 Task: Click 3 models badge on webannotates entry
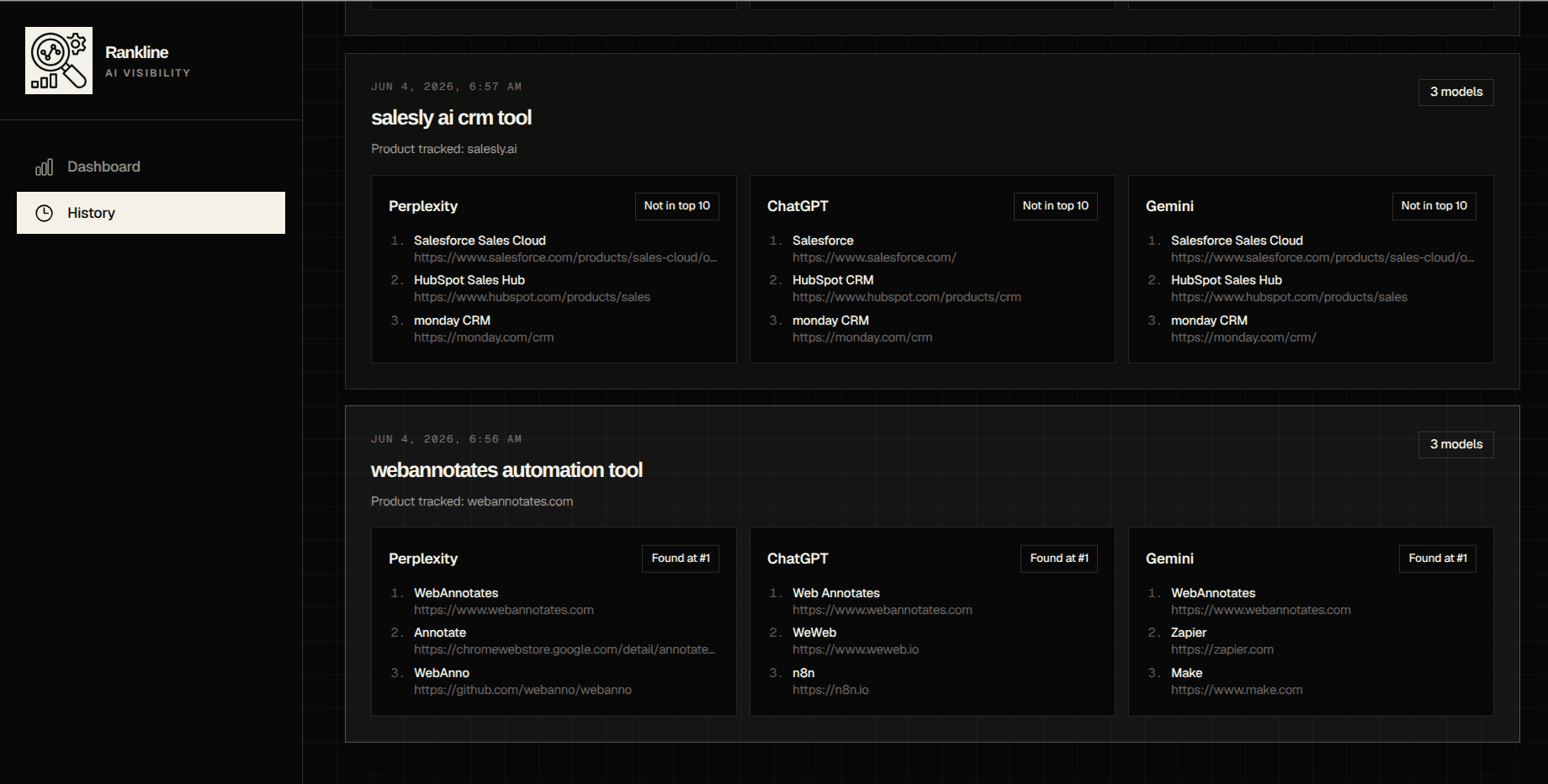[1455, 444]
